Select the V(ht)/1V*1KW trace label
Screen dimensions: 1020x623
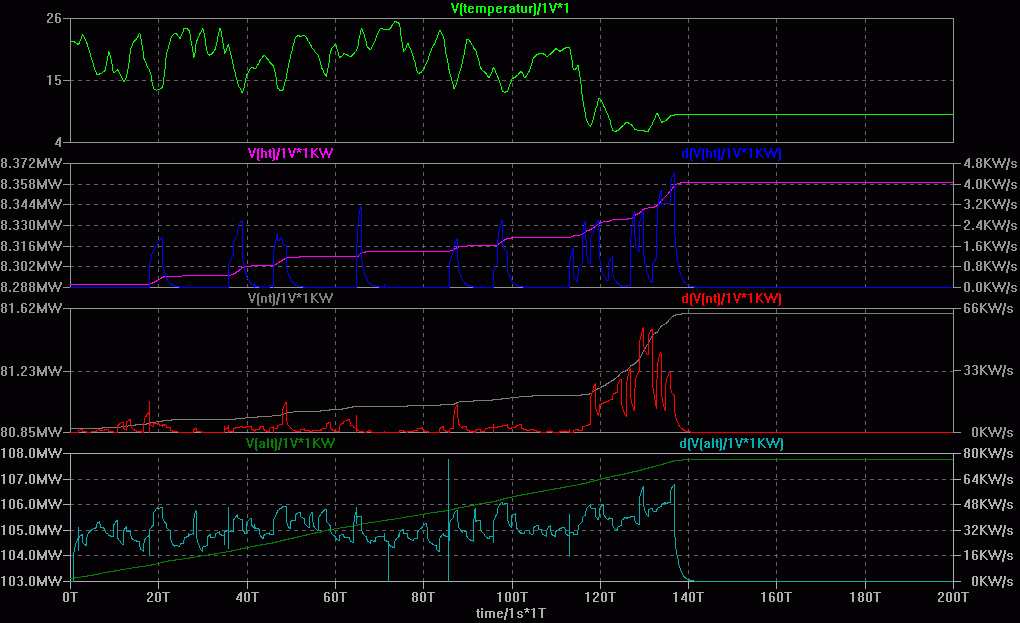290,153
